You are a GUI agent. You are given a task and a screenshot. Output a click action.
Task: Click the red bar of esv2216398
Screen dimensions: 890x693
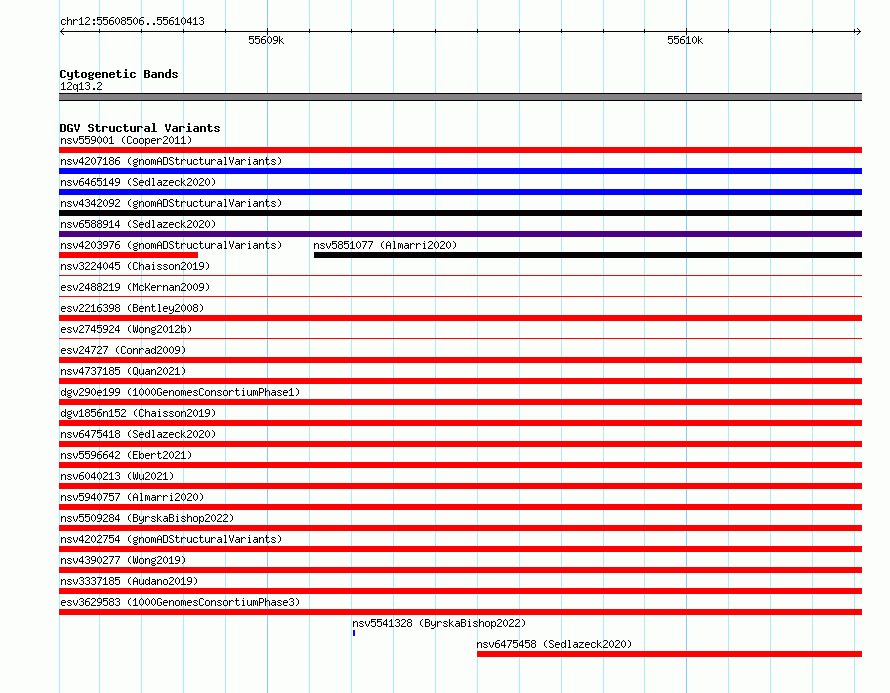[460, 318]
